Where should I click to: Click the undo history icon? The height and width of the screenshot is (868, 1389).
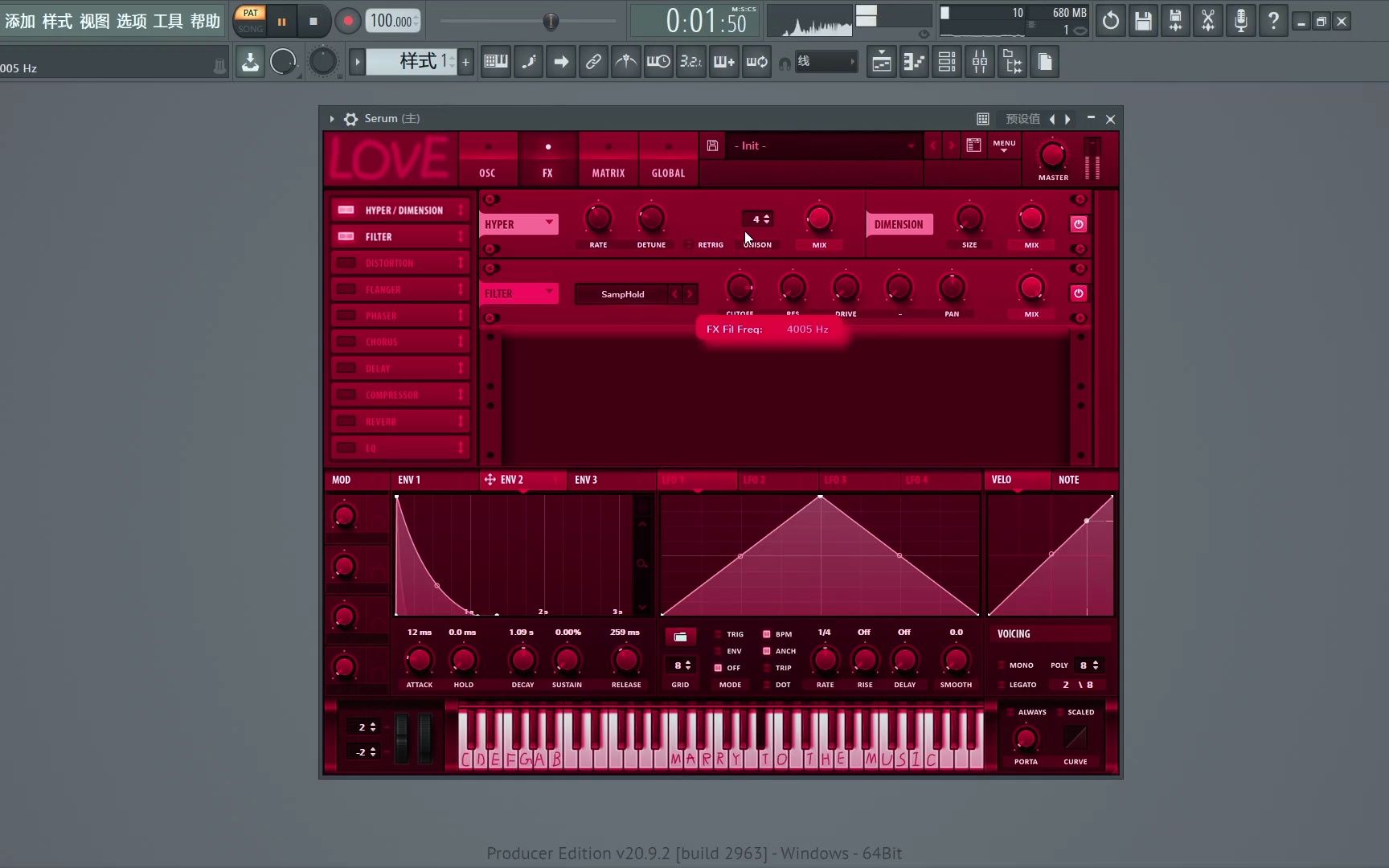click(x=1111, y=21)
